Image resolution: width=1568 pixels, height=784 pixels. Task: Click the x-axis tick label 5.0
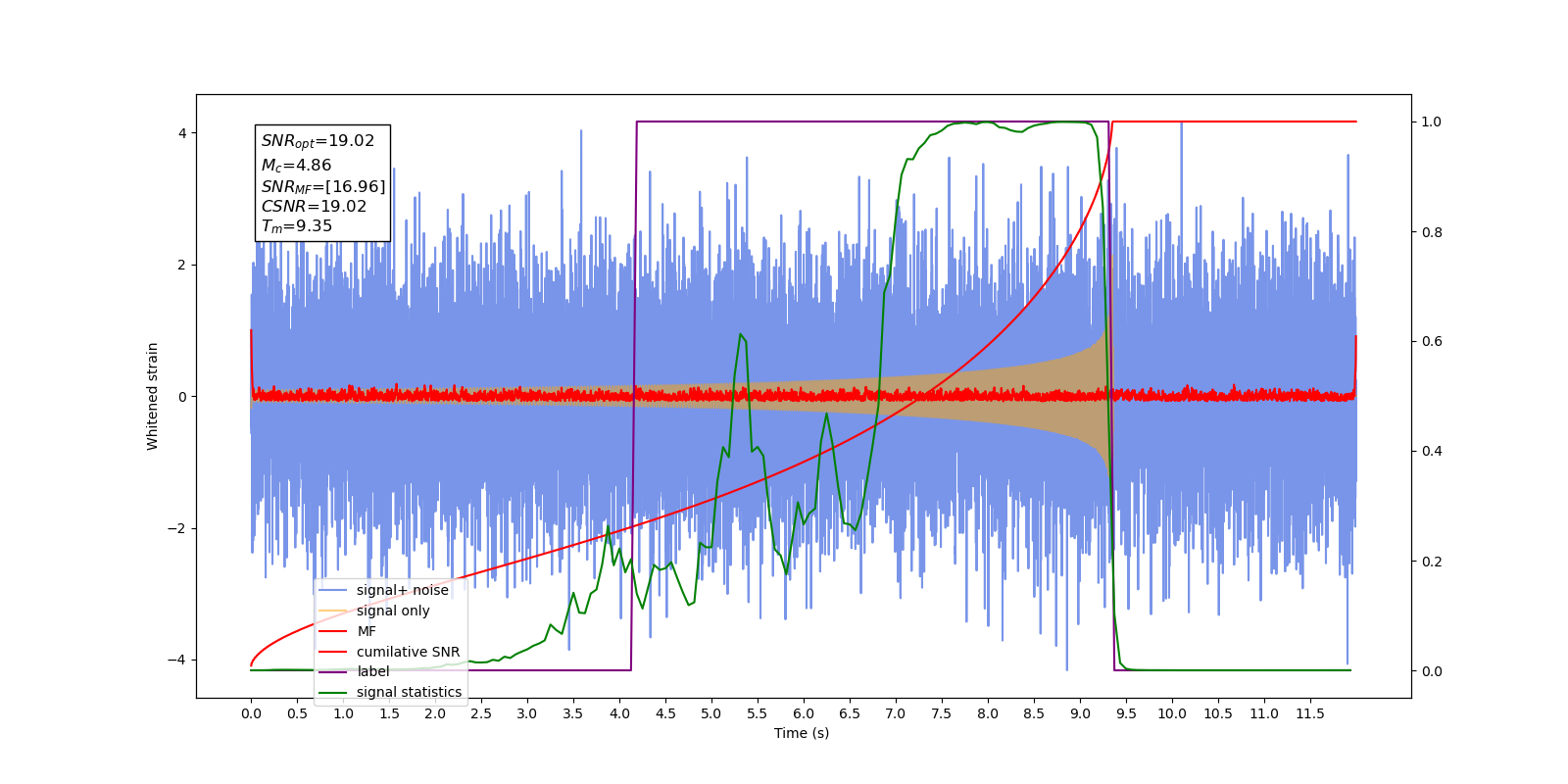(711, 713)
